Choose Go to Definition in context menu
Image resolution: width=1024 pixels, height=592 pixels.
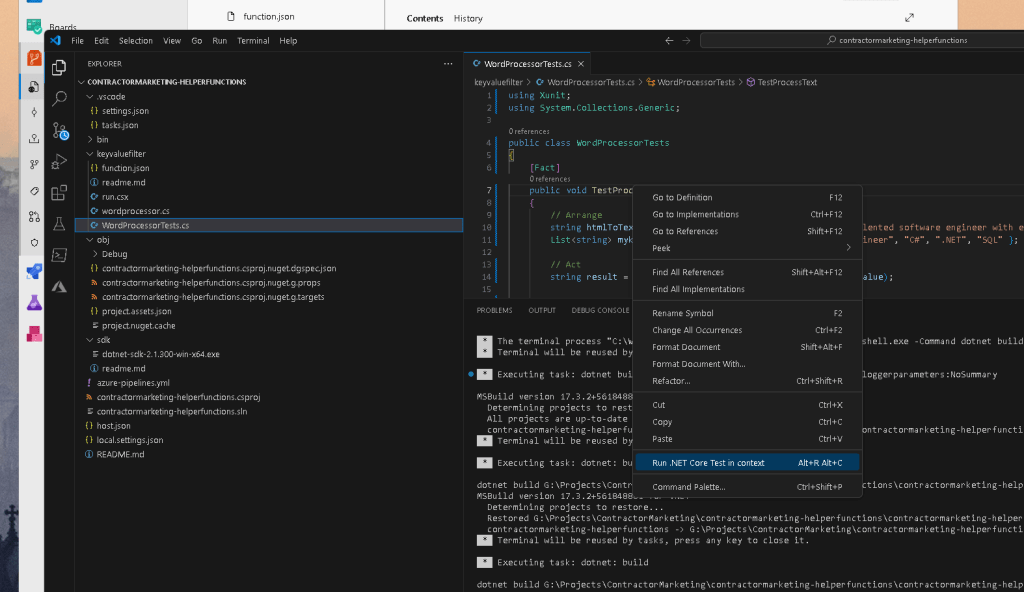[747, 197]
